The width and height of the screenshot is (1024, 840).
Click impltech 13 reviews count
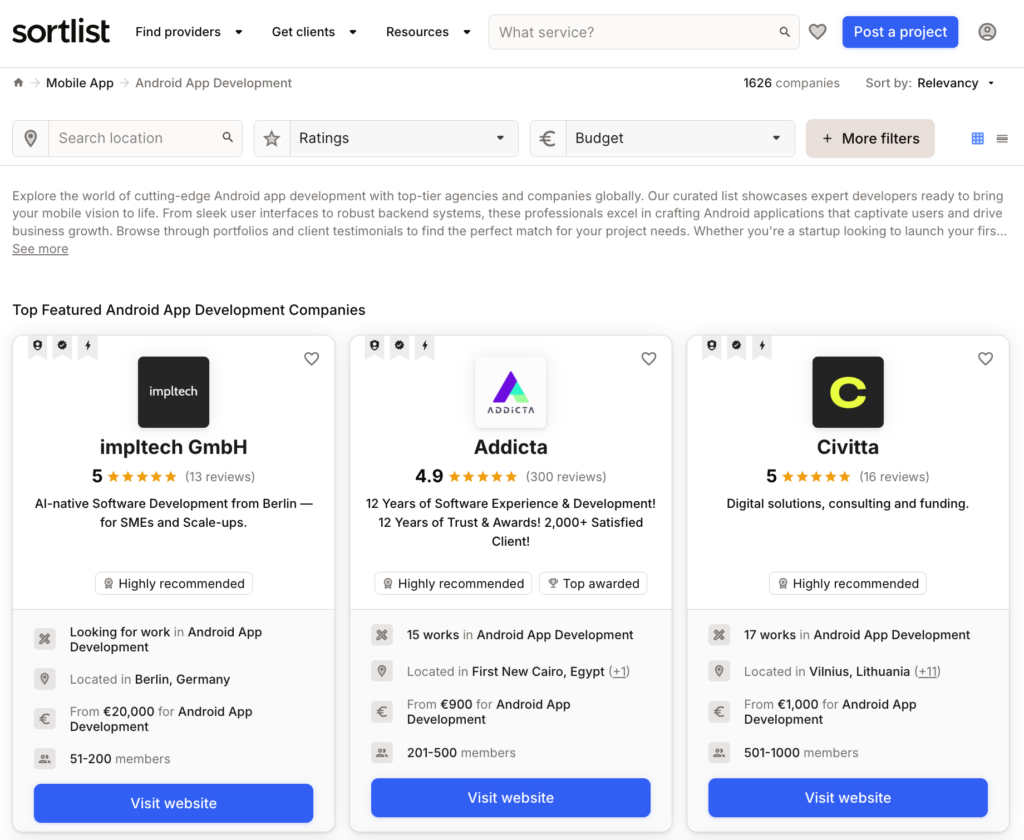(x=220, y=477)
